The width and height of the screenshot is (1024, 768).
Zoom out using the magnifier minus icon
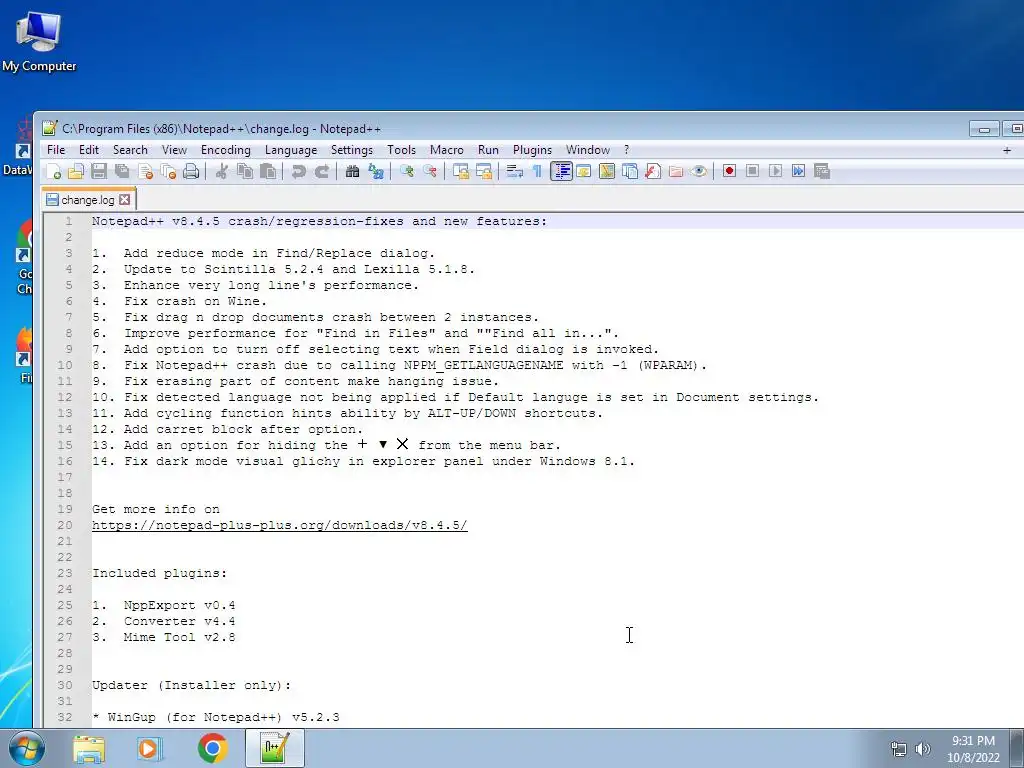(430, 171)
